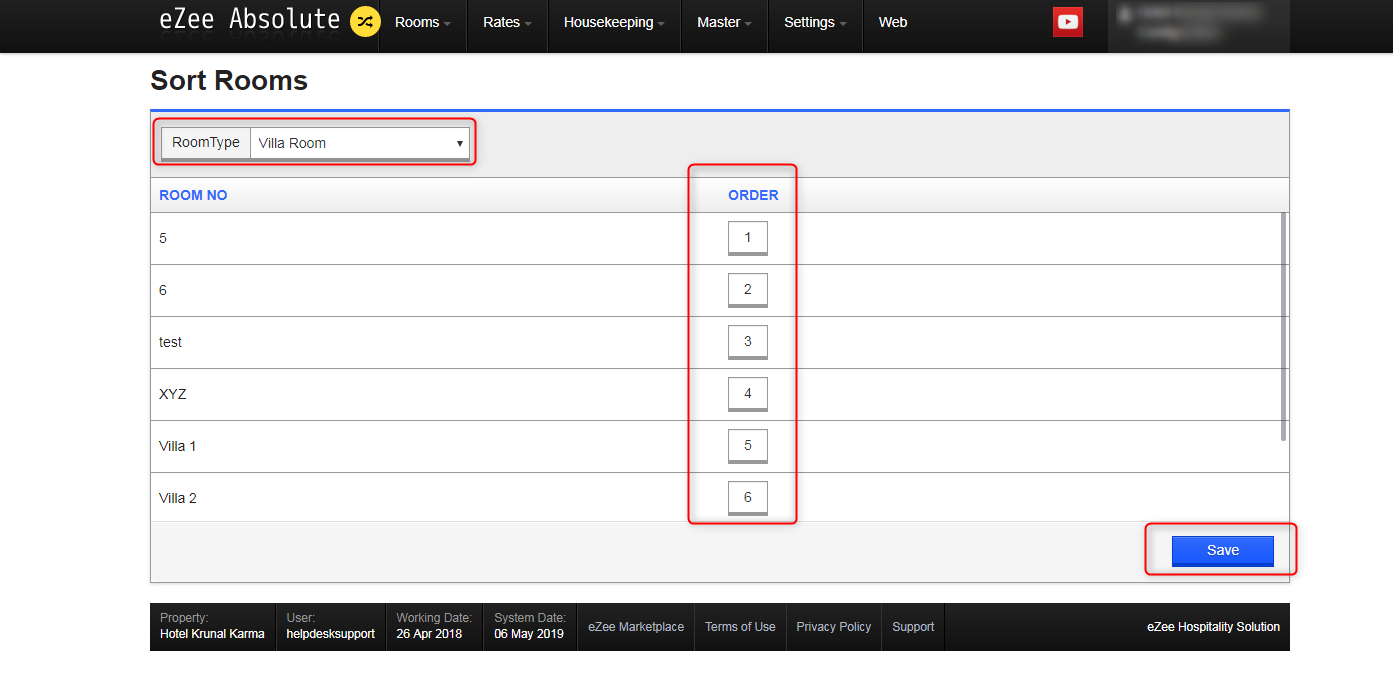Click the ORDER column header
The height and width of the screenshot is (690, 1393).
(753, 195)
